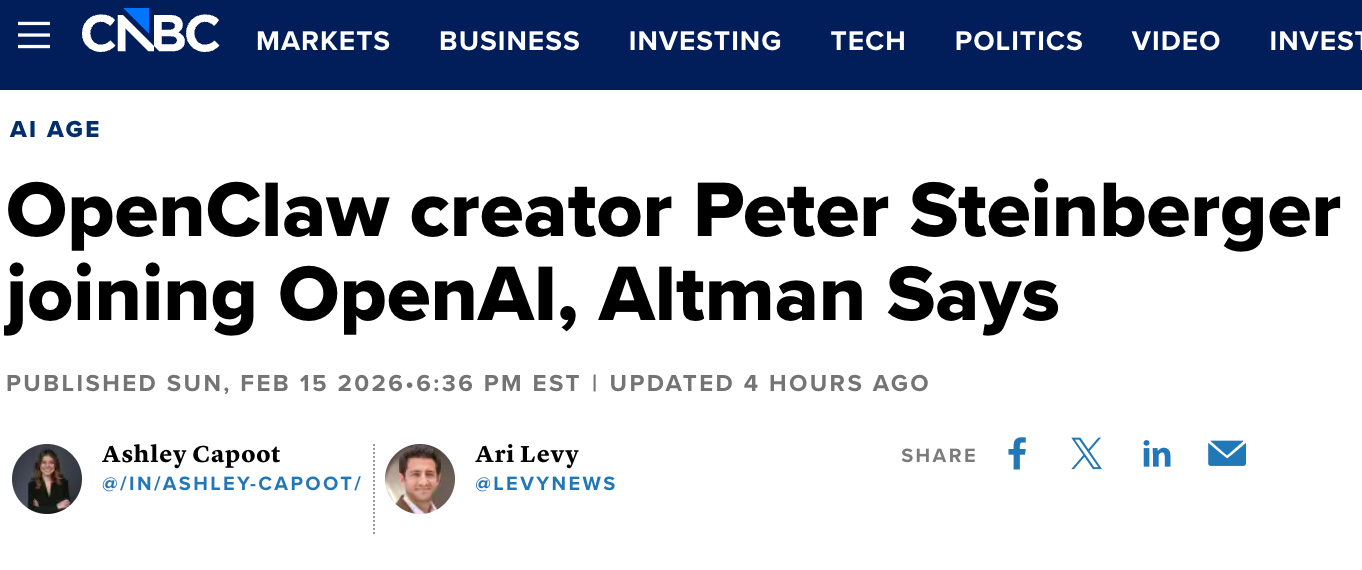The image size is (1362, 570).
Task: Navigate to the Politics section
Action: [x=1018, y=41]
